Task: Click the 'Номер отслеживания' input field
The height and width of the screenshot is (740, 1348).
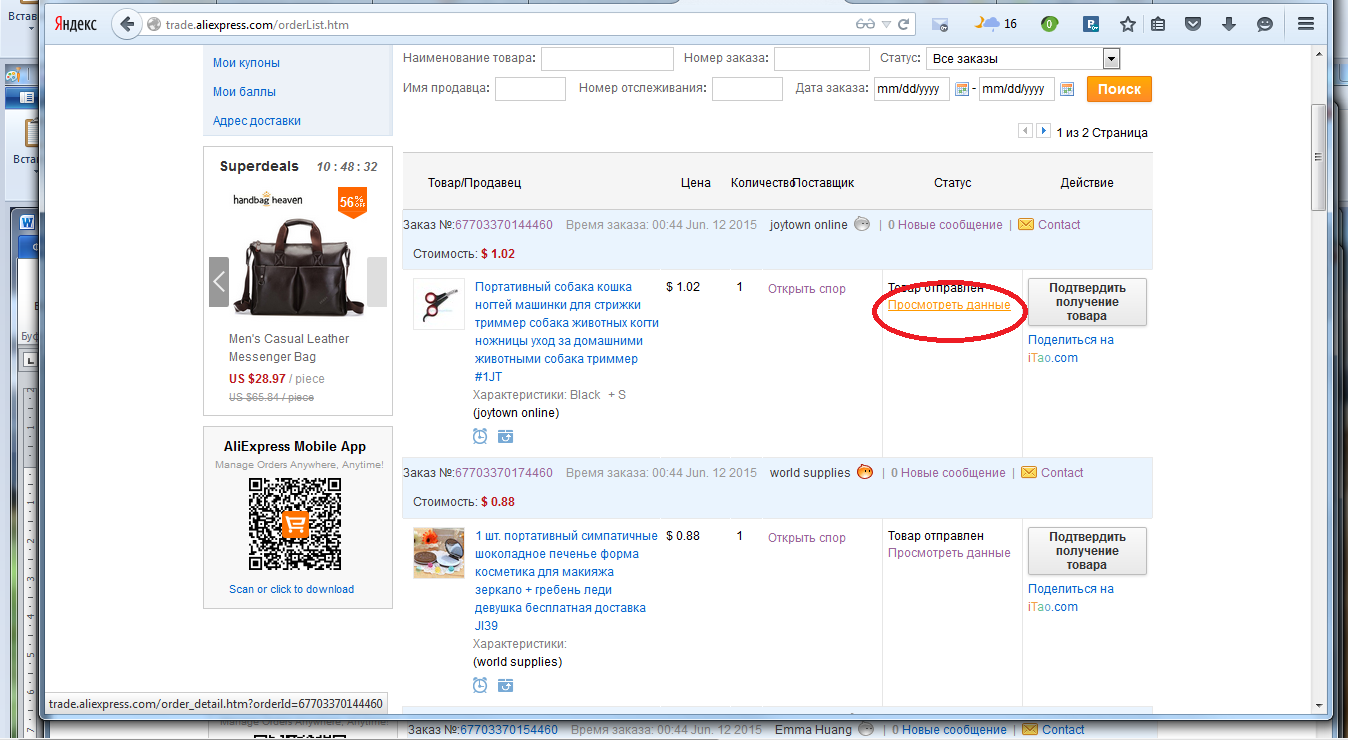Action: click(747, 89)
